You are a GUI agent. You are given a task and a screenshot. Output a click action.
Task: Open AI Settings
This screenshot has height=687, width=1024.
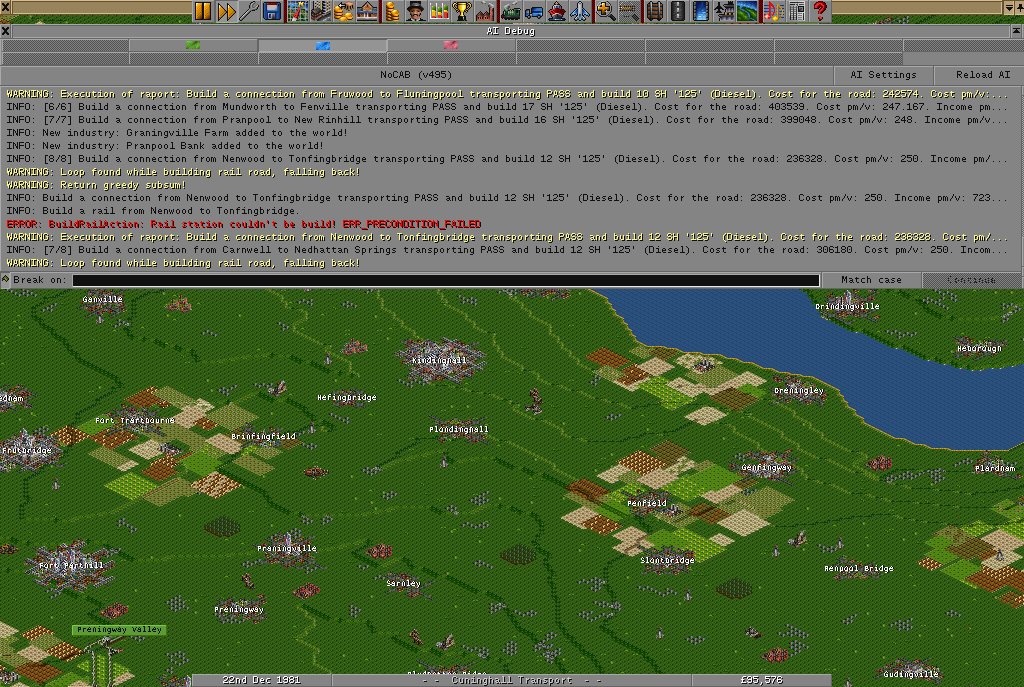point(883,75)
